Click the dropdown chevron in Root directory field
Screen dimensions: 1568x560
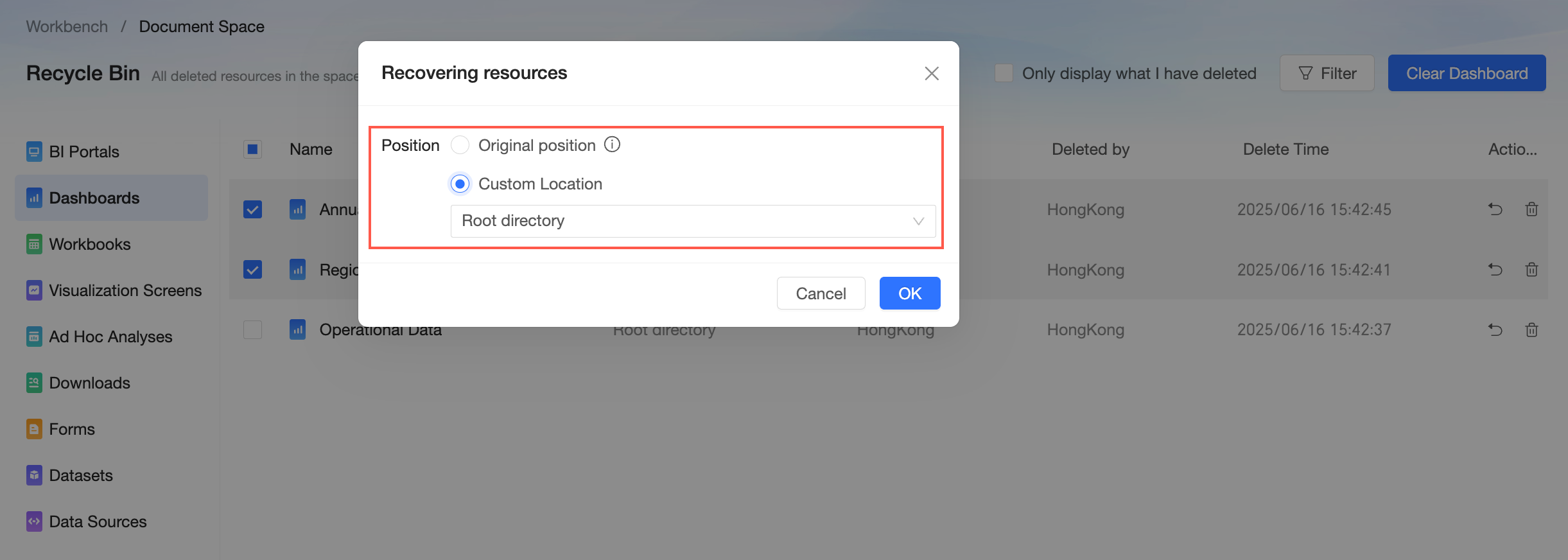(918, 221)
